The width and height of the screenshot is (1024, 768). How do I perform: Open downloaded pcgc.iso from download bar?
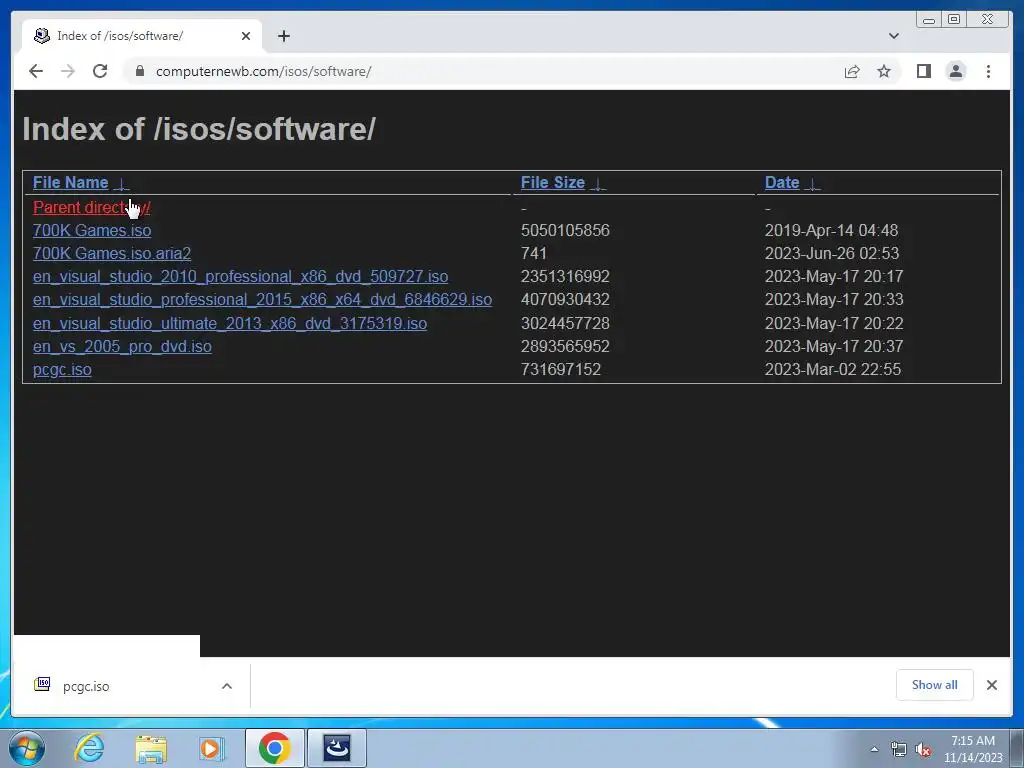(x=86, y=686)
